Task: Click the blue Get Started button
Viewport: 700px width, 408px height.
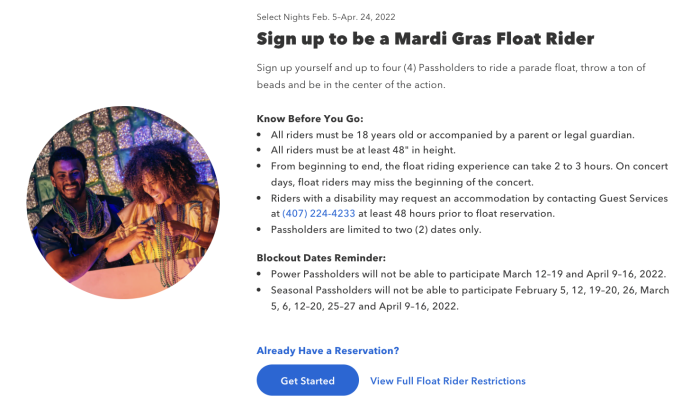Action: point(307,380)
